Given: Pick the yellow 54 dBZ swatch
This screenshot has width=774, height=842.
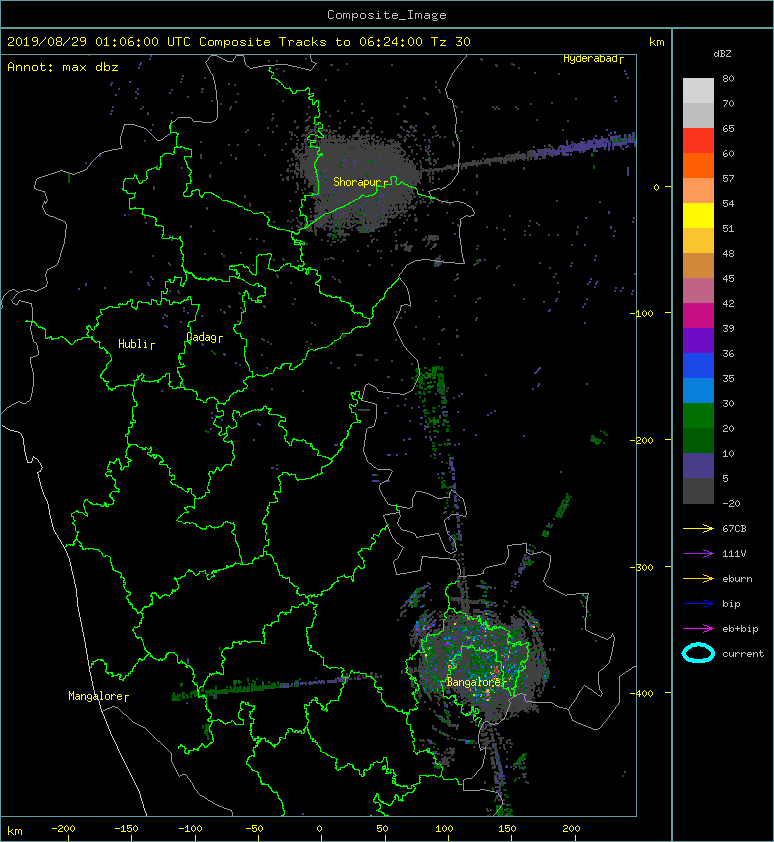Looking at the screenshot, I should 698,215.
